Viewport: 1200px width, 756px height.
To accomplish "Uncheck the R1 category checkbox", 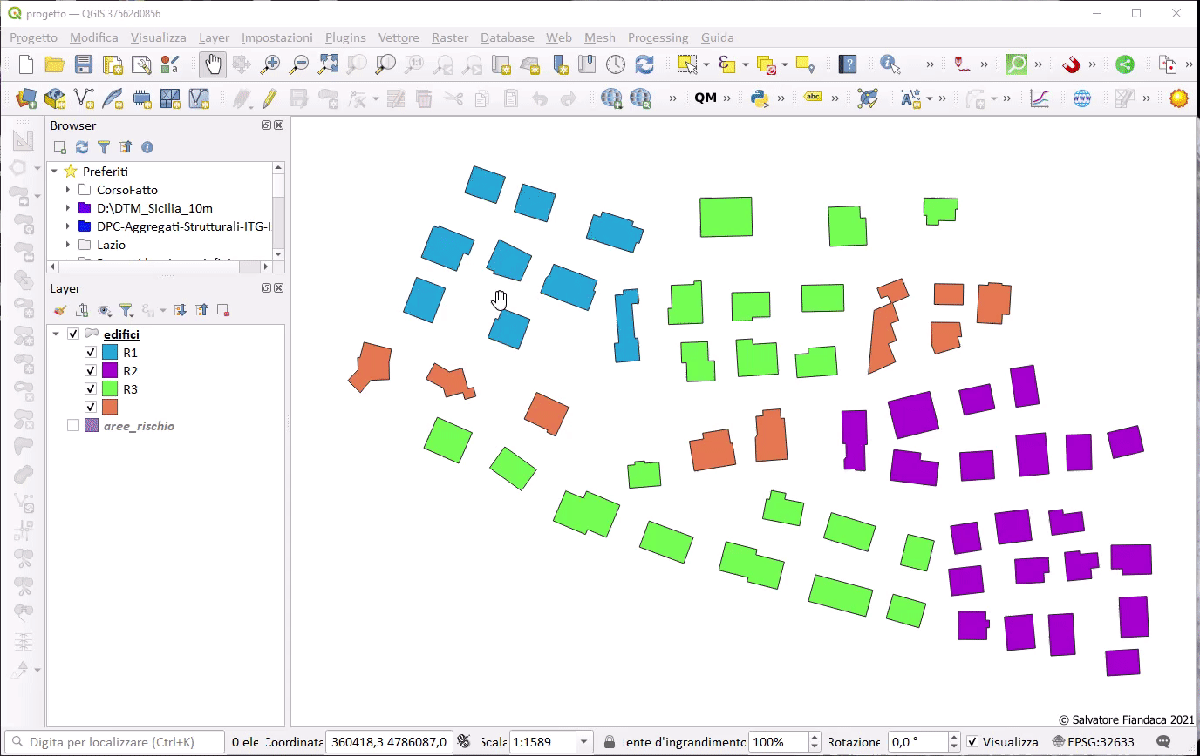I will [91, 353].
